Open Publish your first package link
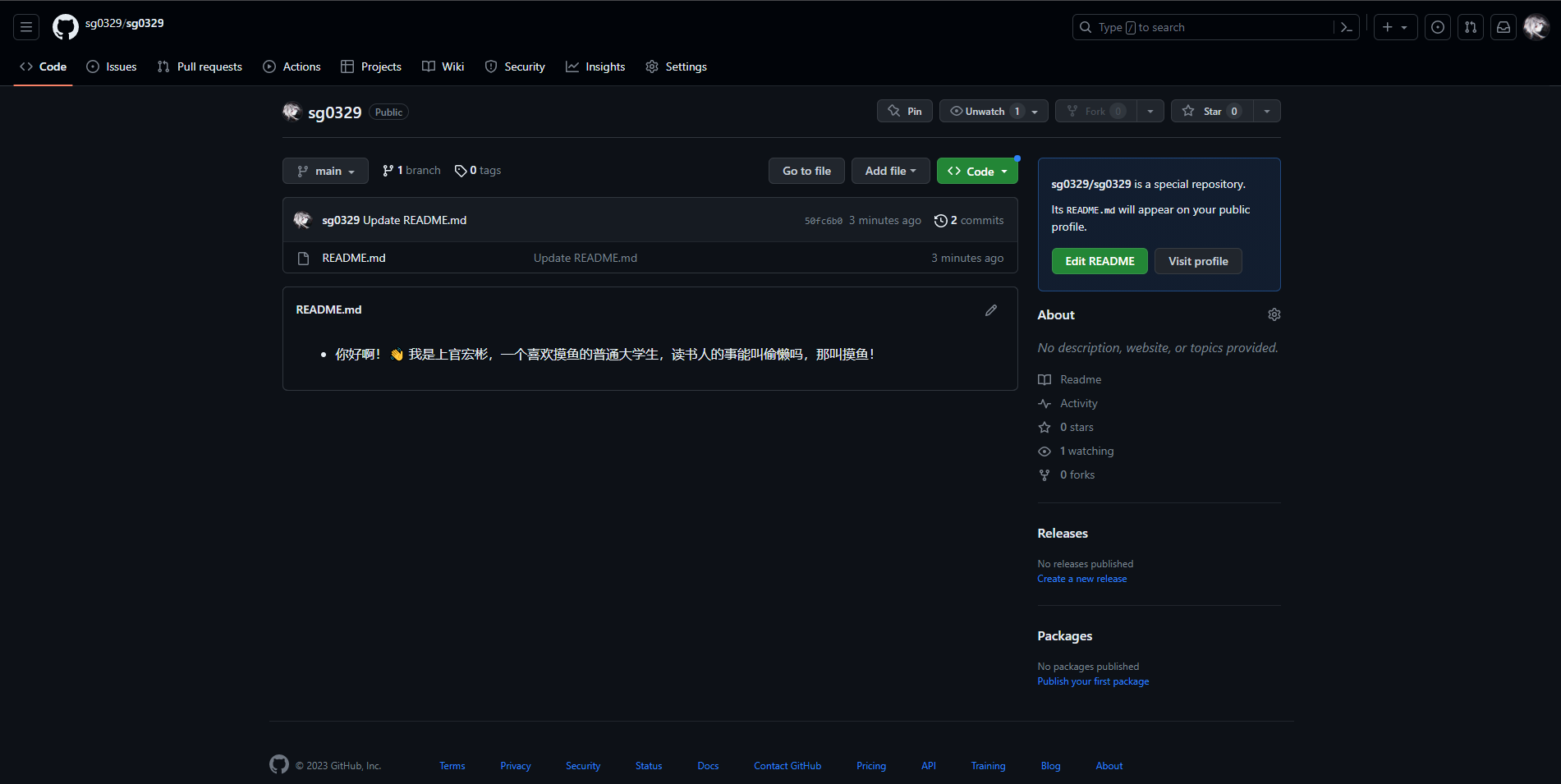Screen dimensions: 1561x784 [1093, 681]
